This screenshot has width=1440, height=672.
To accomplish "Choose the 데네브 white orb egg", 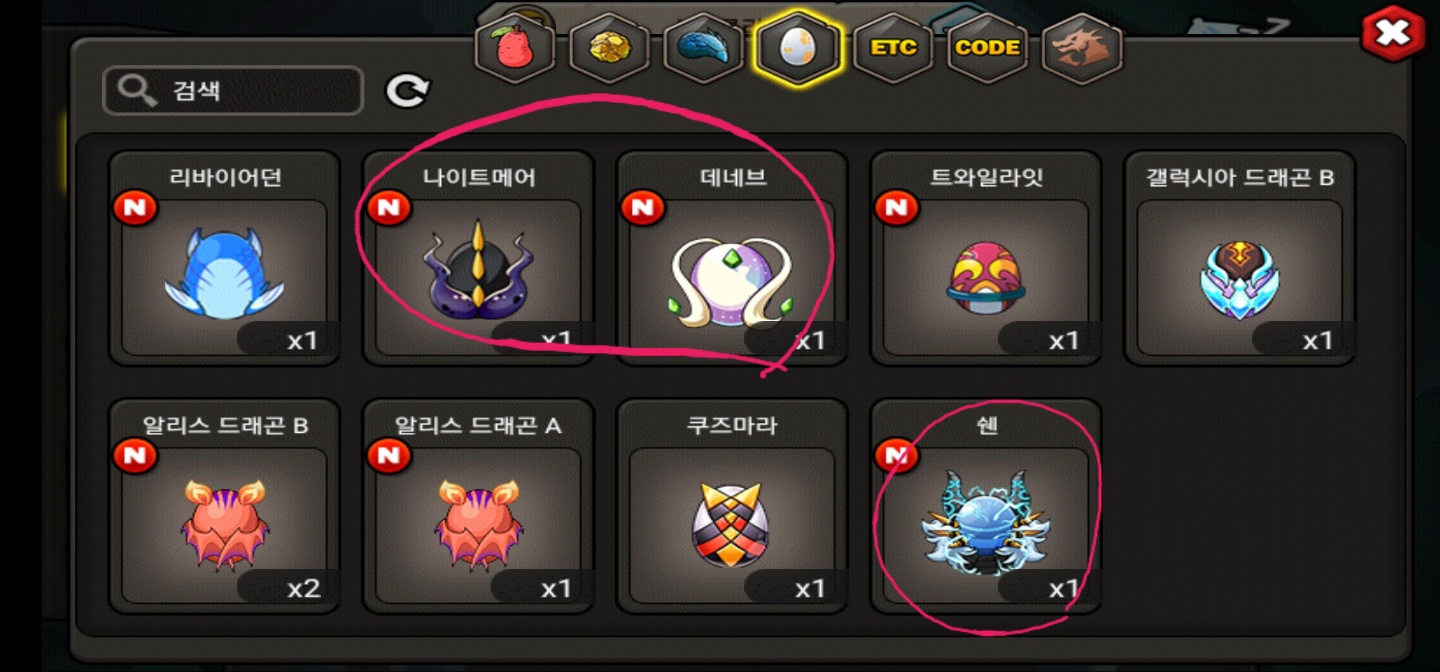I will 732,258.
